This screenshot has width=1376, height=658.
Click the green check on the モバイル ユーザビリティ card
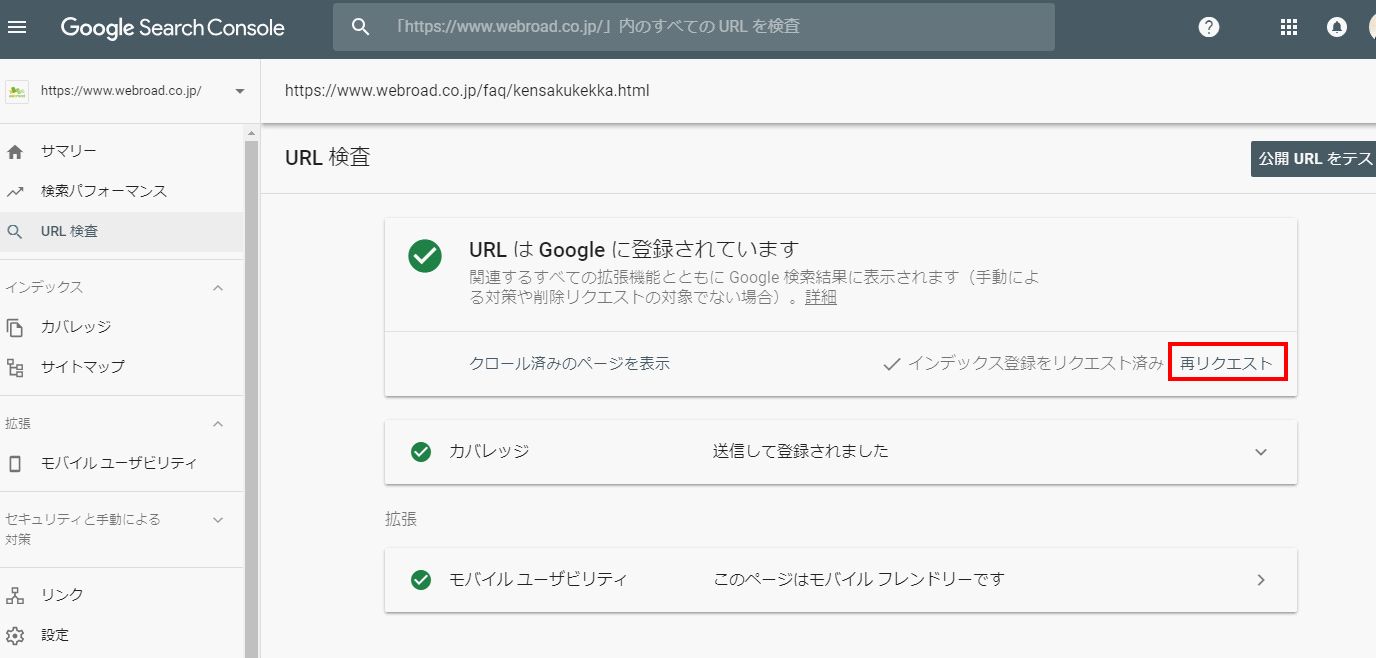coord(421,580)
